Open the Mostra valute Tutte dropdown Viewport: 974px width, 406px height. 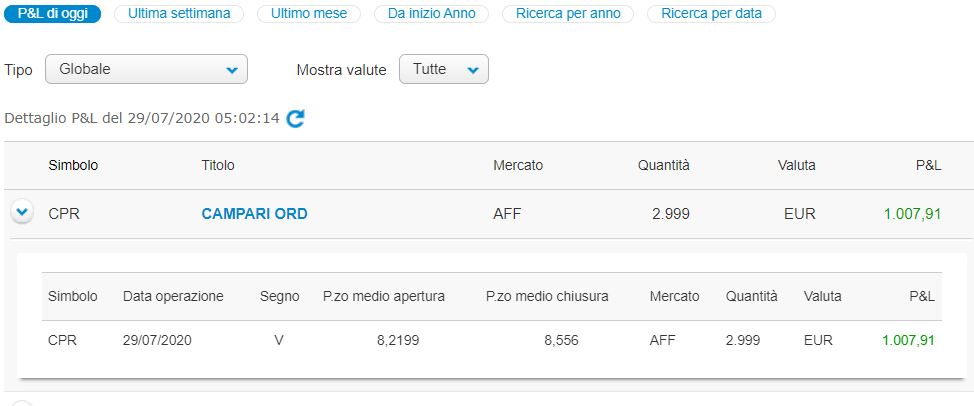pos(444,69)
